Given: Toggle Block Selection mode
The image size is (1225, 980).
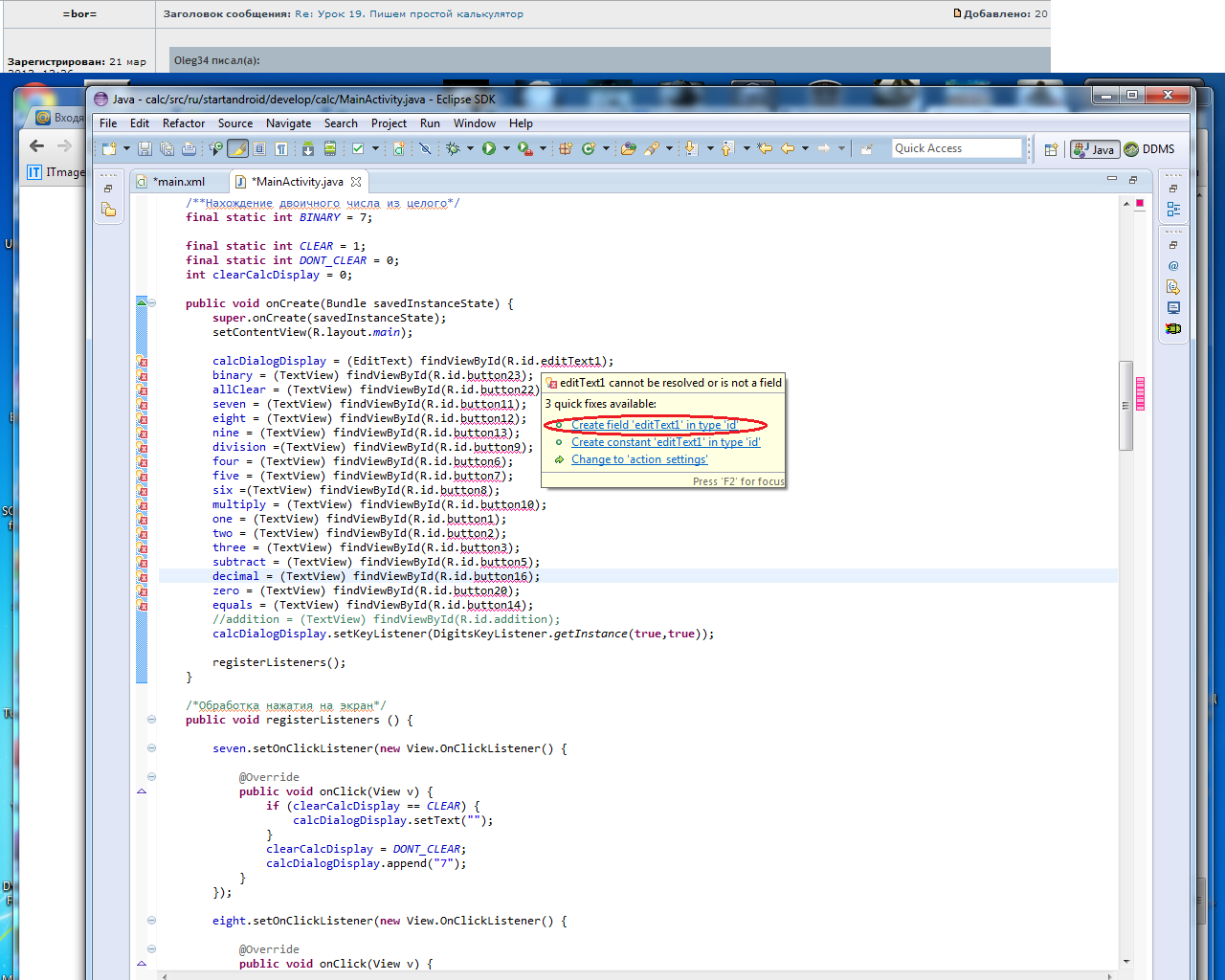Looking at the screenshot, I should pos(259,148).
